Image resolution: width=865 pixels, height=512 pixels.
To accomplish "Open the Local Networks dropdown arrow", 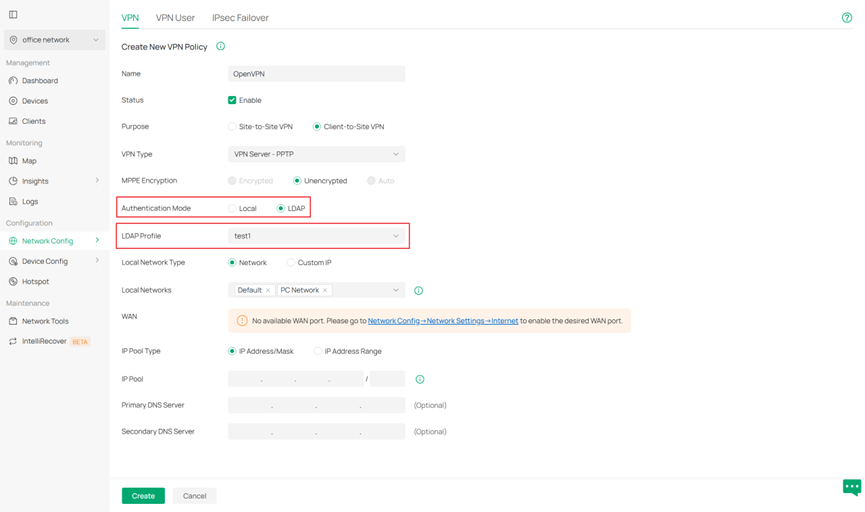I will click(396, 290).
